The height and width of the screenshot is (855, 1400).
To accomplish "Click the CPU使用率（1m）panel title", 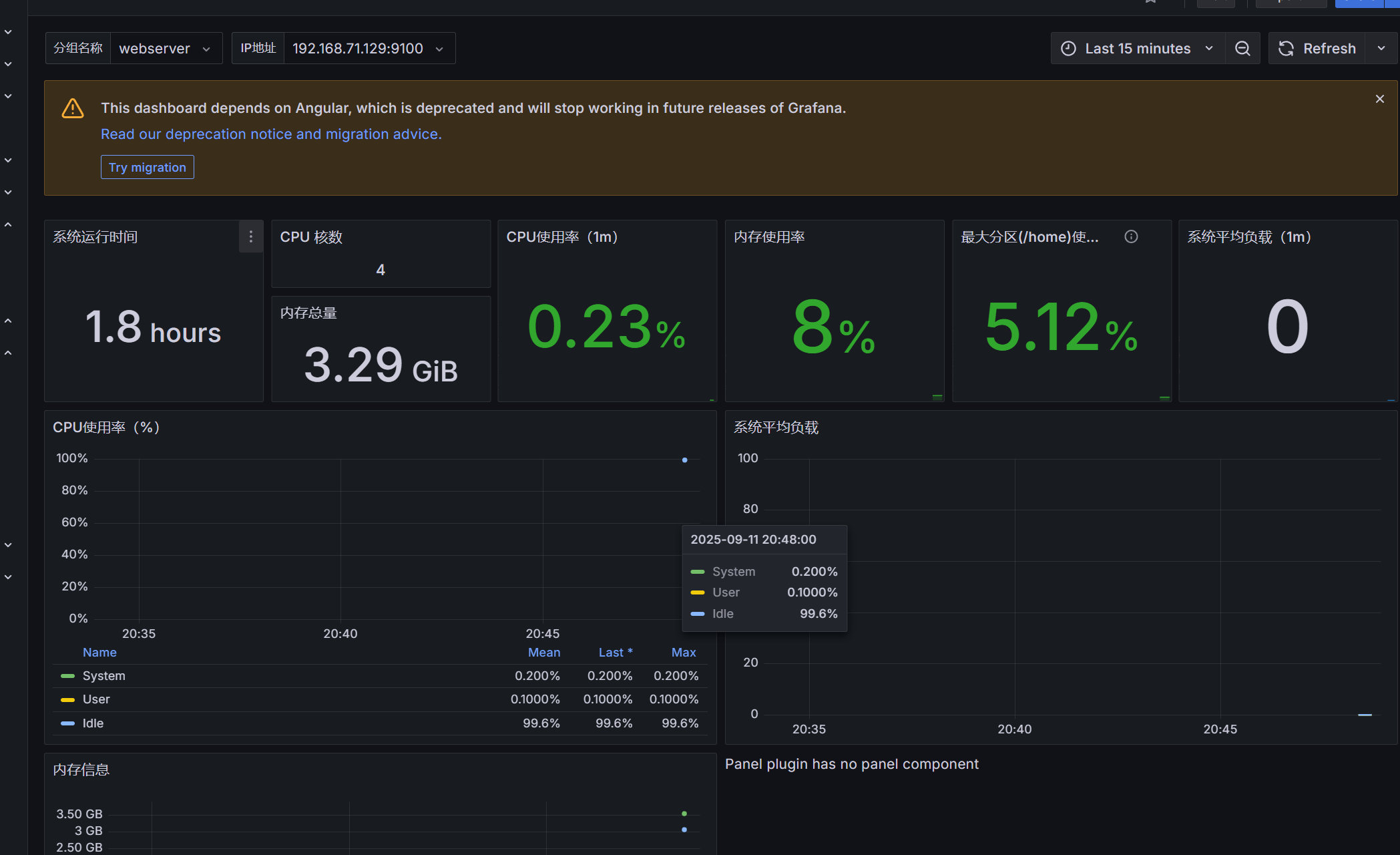I will point(562,237).
